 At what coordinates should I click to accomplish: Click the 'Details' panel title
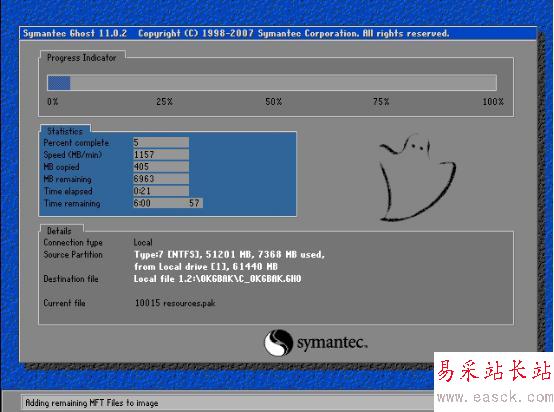pyautogui.click(x=59, y=231)
